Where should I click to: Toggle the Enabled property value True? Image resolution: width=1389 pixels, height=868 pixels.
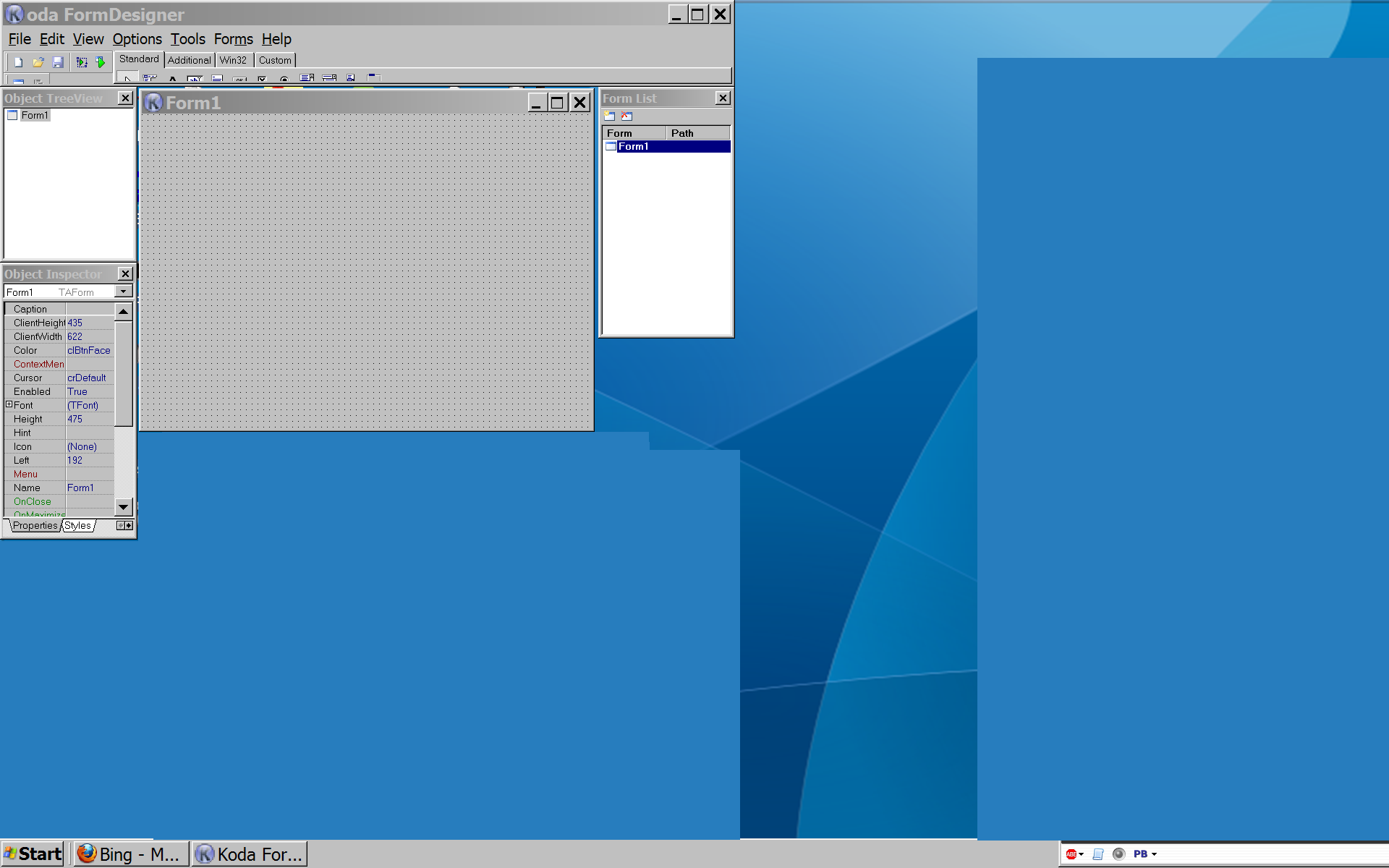click(x=90, y=391)
